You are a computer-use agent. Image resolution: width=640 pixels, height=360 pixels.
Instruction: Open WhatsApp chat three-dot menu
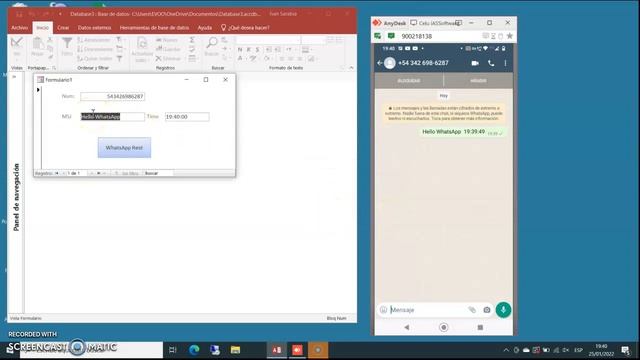click(x=505, y=63)
